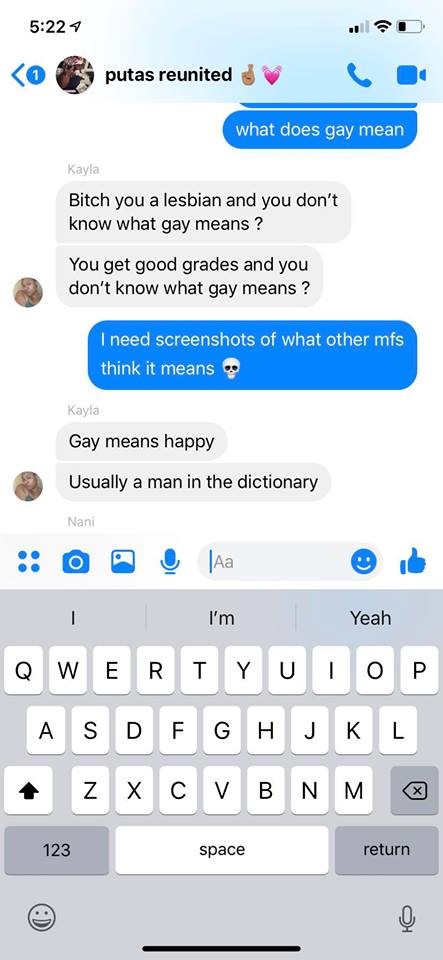Screen dimensions: 443x960
Task: Send a thumbs-up like
Action: click(412, 561)
